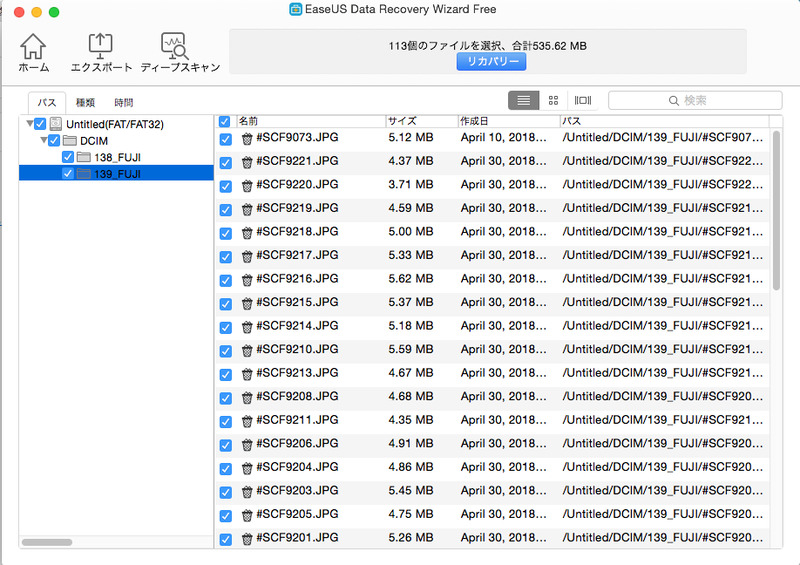Uncheck the #SCF9206.JPG checkbox

tap(226, 445)
